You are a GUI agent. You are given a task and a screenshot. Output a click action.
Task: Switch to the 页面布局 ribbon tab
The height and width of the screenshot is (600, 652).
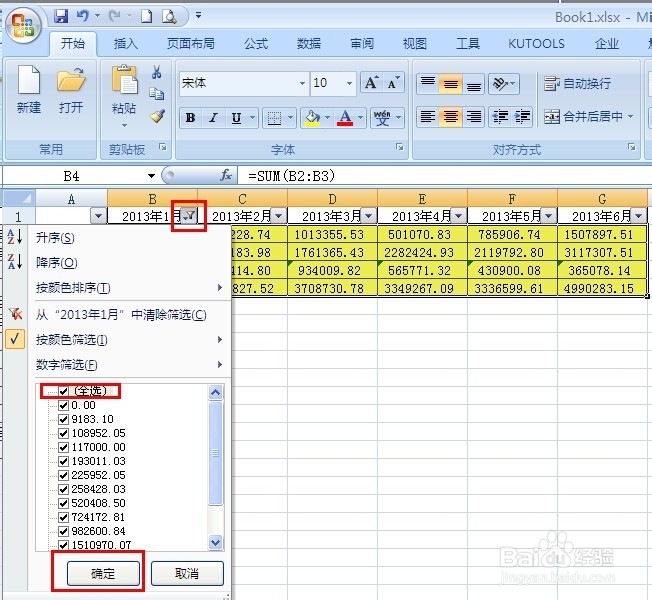click(191, 44)
